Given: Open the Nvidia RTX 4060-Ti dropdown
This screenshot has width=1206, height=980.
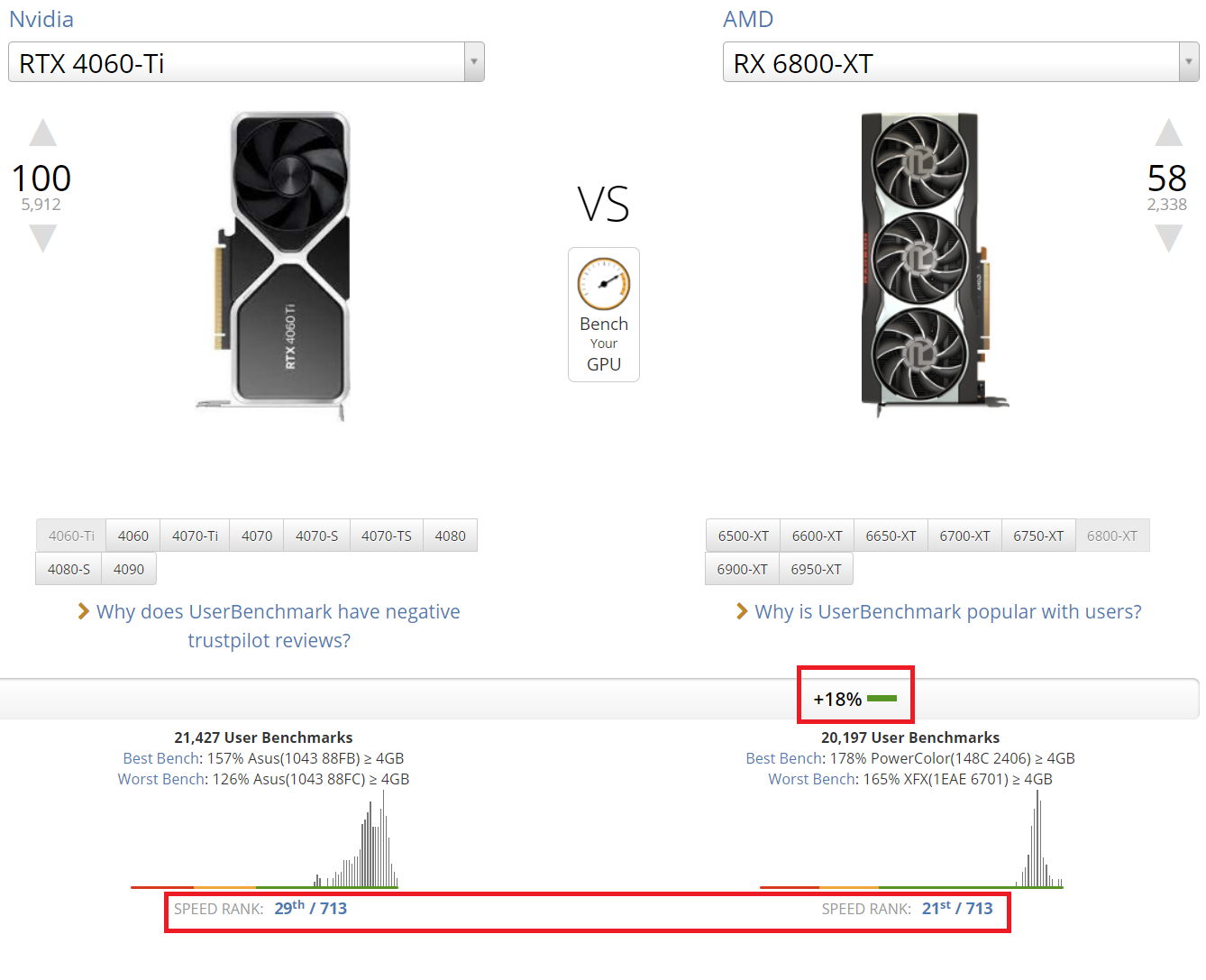Looking at the screenshot, I should [246, 62].
